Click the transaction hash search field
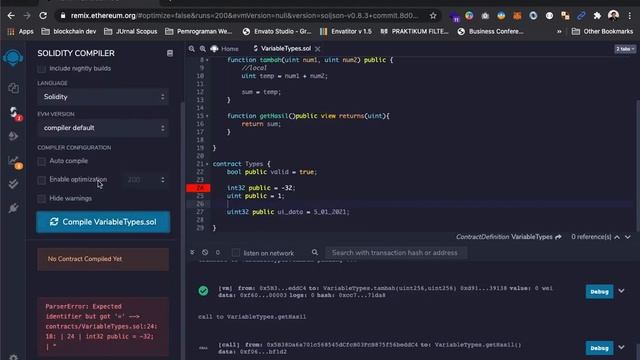 tap(396, 253)
